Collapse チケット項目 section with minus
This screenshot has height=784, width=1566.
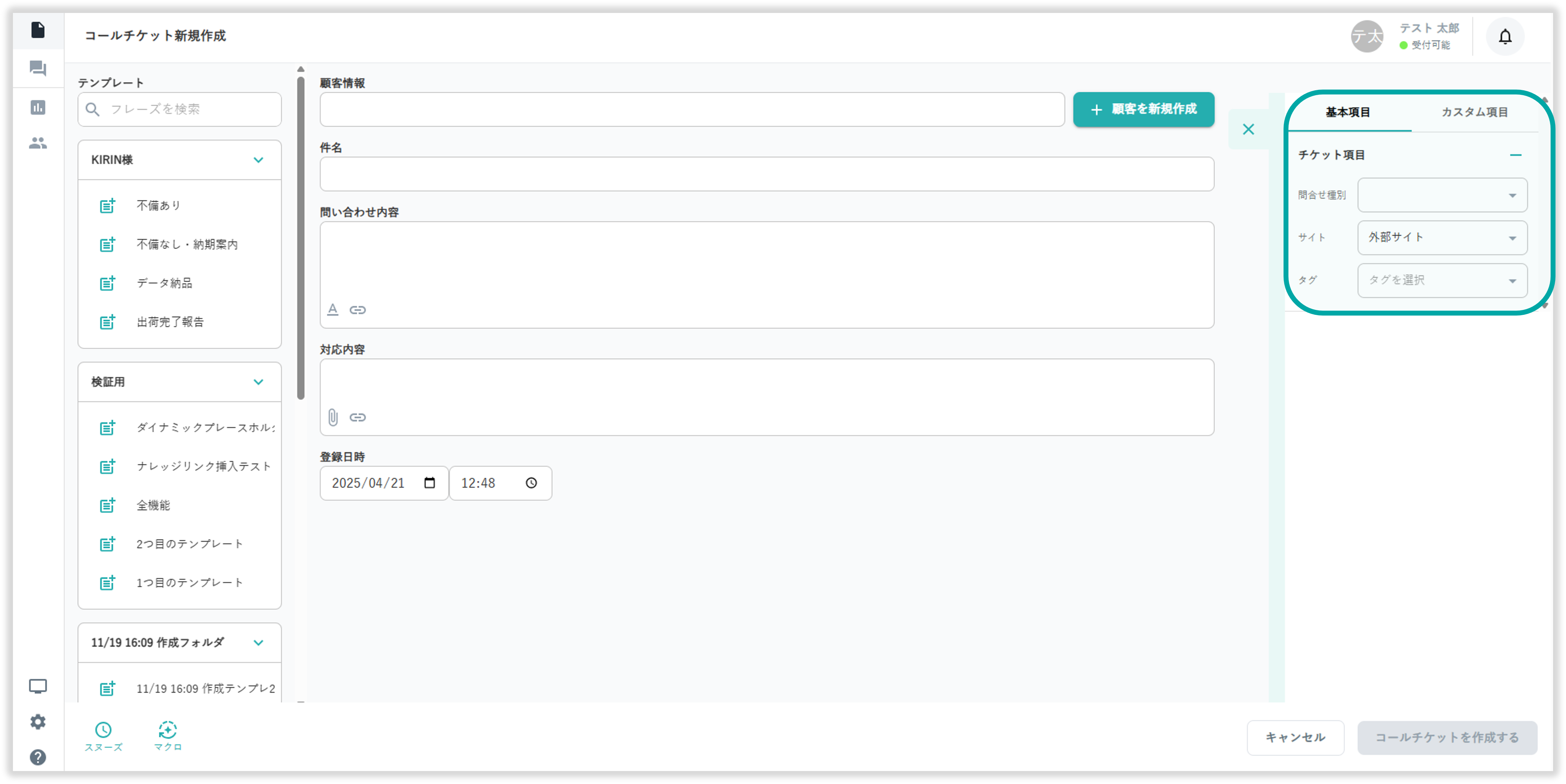coord(1516,155)
